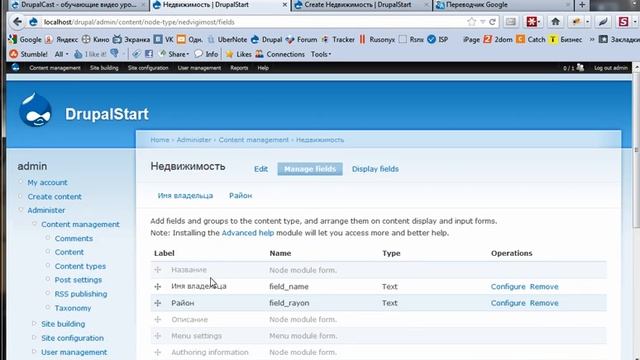The height and width of the screenshot is (360, 640).
Task: Open the Edit tab for Недвижимость
Action: [x=261, y=169]
